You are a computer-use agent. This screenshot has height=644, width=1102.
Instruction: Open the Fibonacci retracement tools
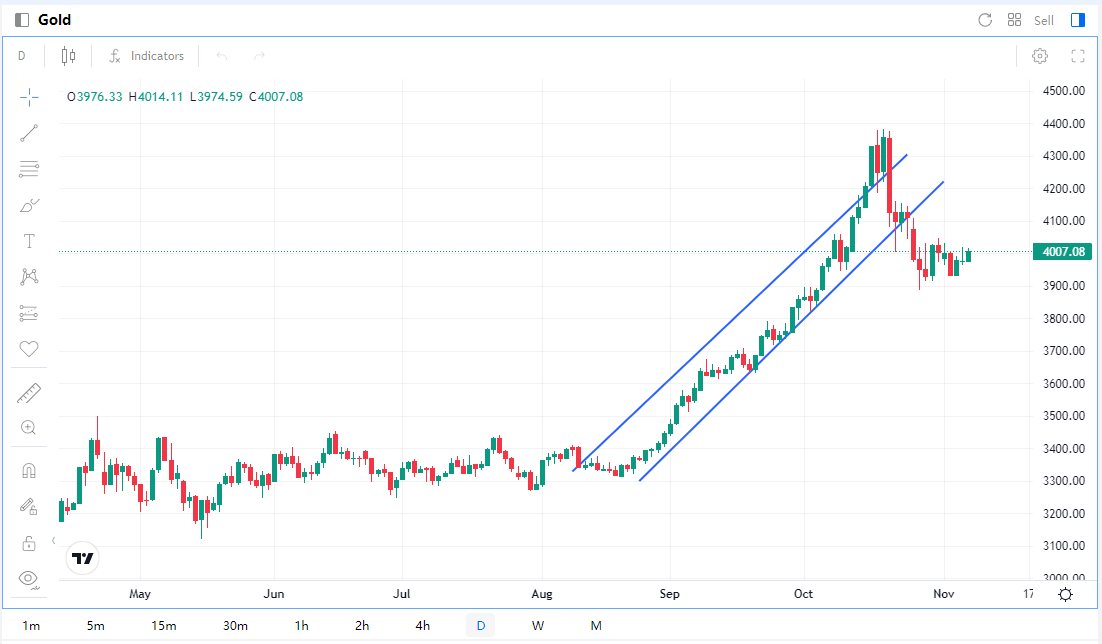pyautogui.click(x=29, y=169)
